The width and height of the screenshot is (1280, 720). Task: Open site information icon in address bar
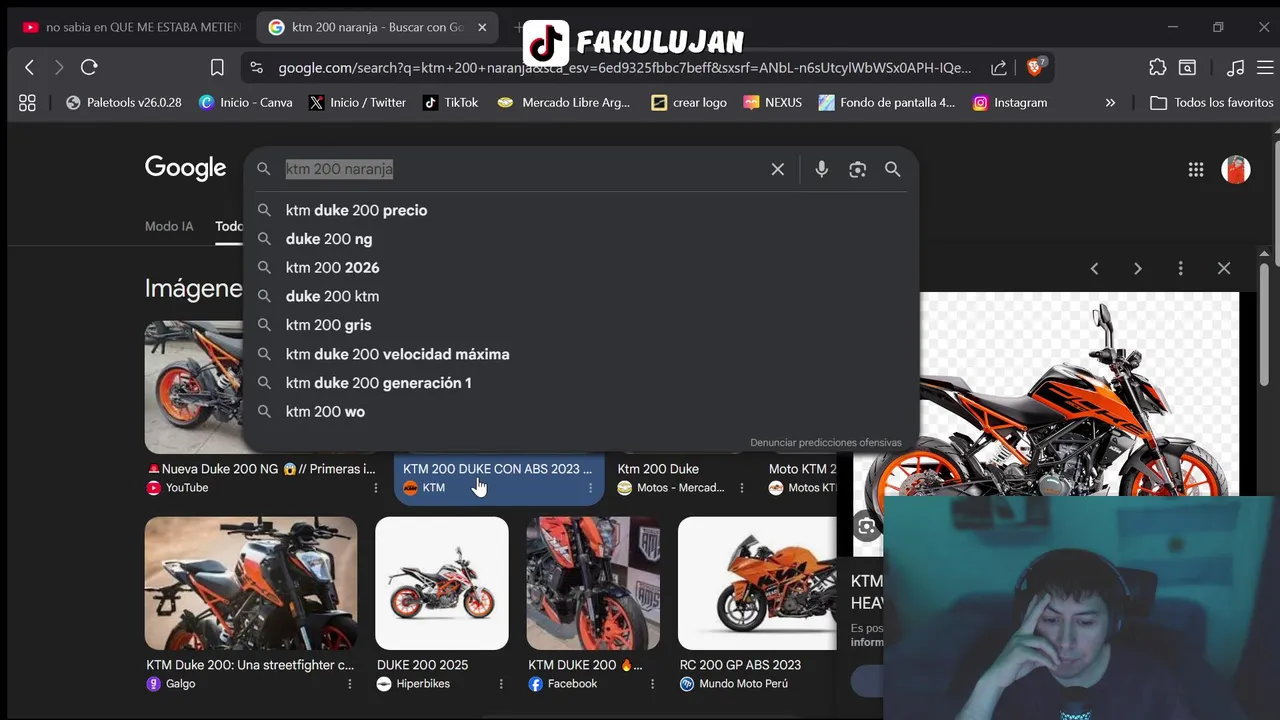pyautogui.click(x=257, y=67)
